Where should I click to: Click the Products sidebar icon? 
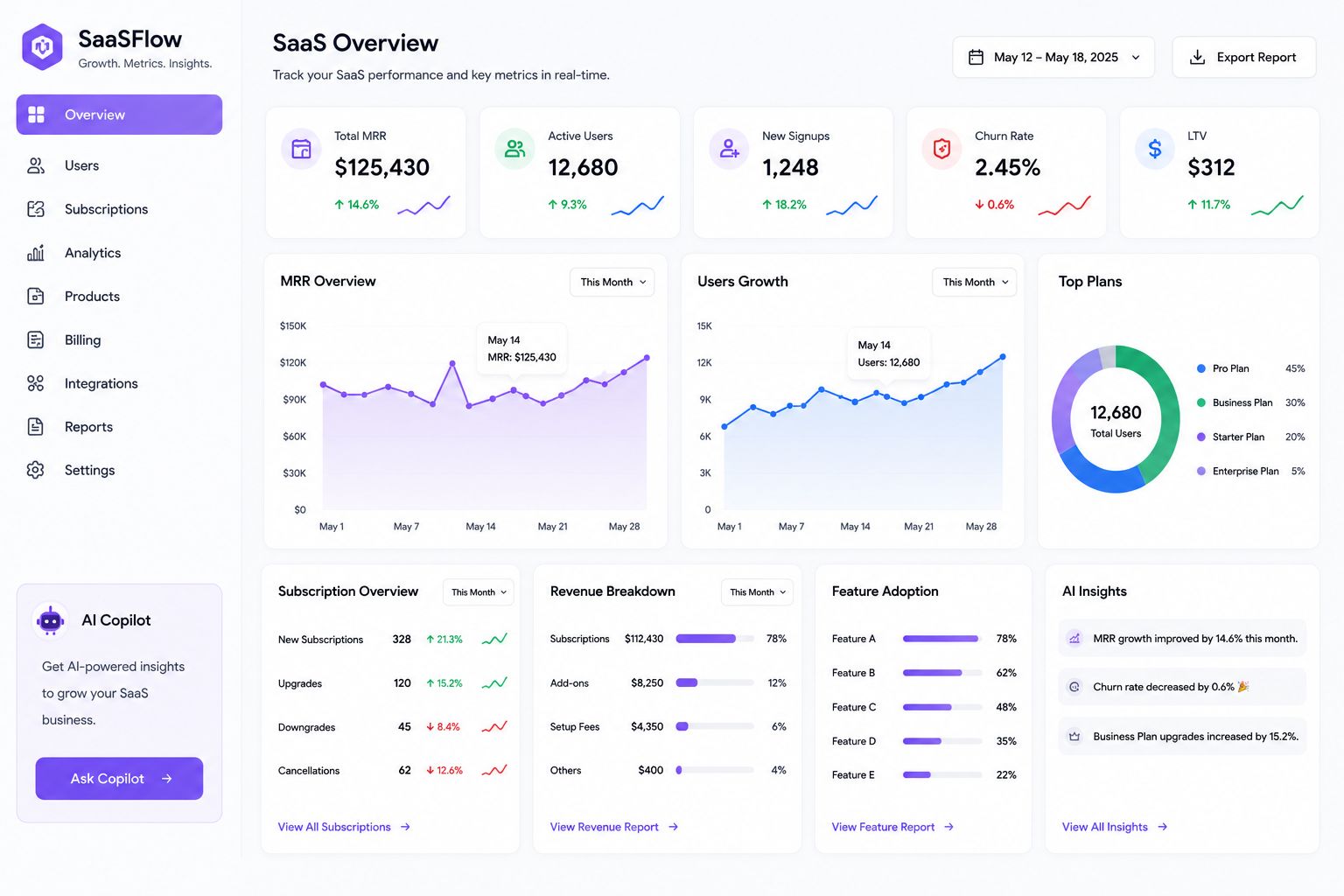click(36, 296)
